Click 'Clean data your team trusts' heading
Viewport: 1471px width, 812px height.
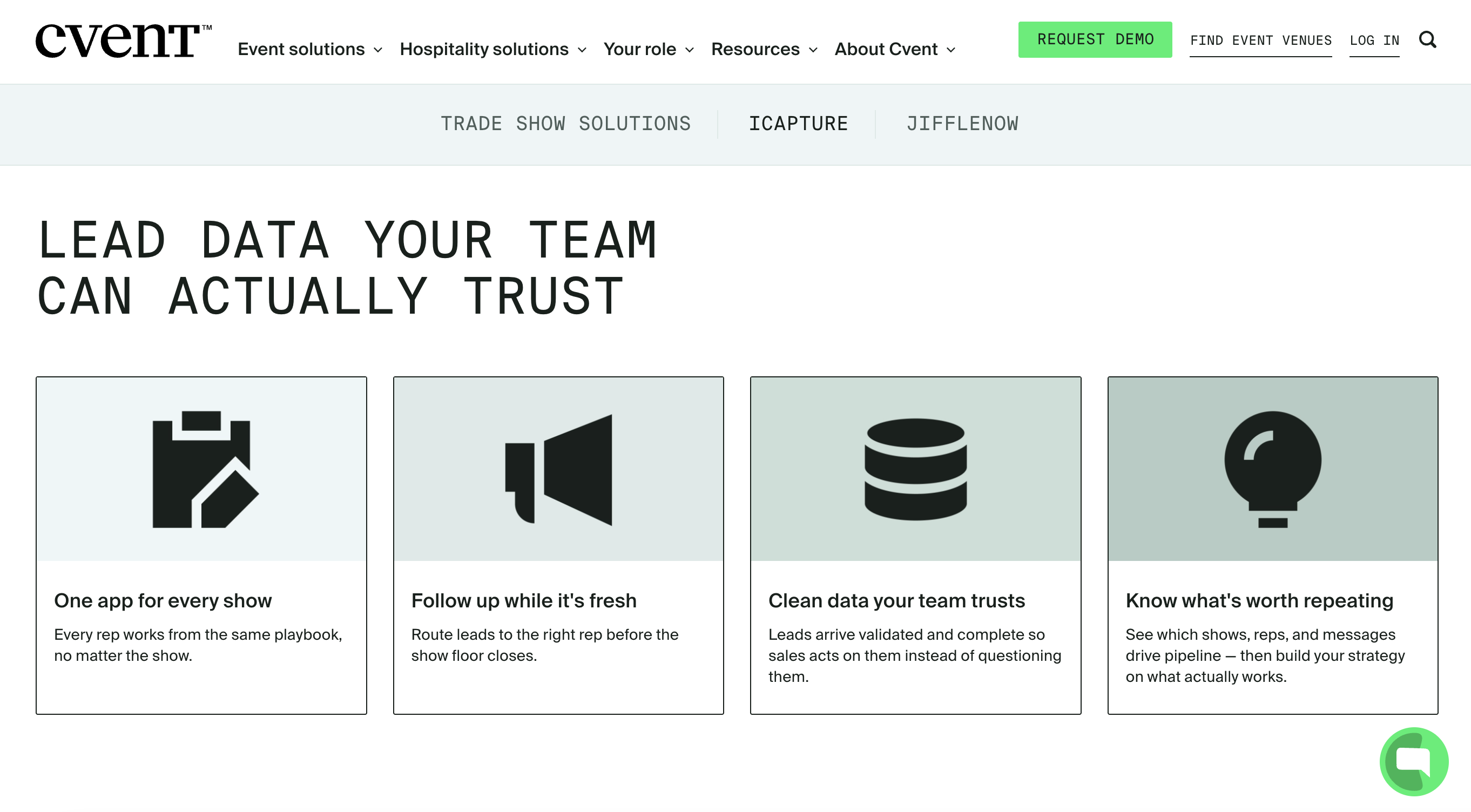click(x=896, y=600)
